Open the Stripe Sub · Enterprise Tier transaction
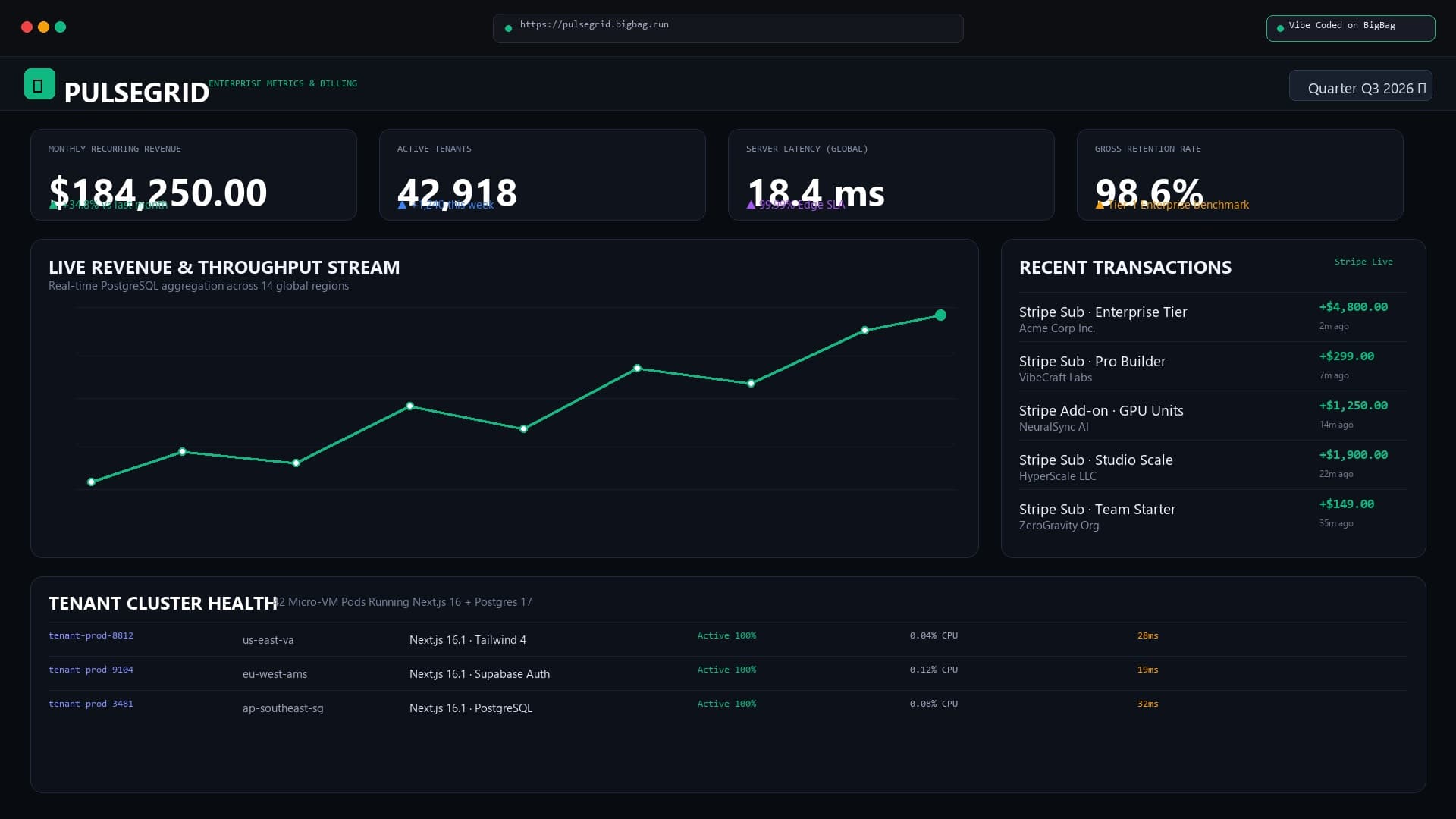The width and height of the screenshot is (1456, 819). (1213, 318)
